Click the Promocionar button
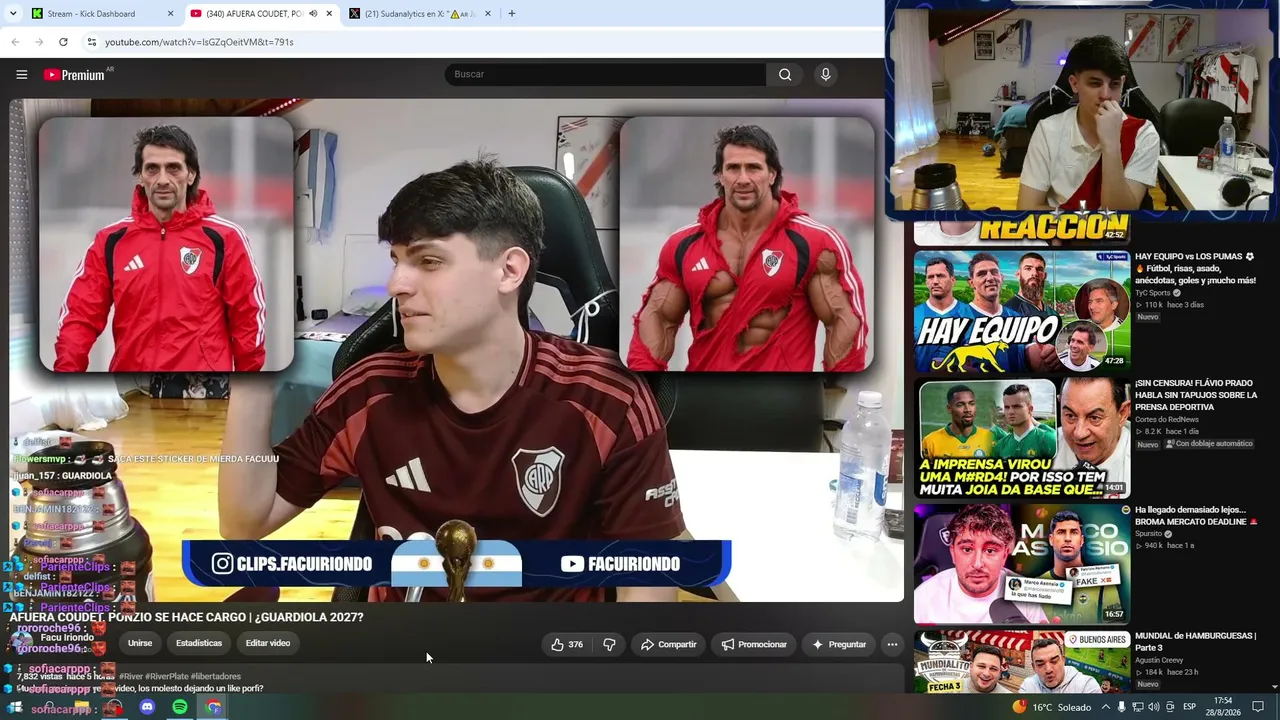 pyautogui.click(x=754, y=645)
